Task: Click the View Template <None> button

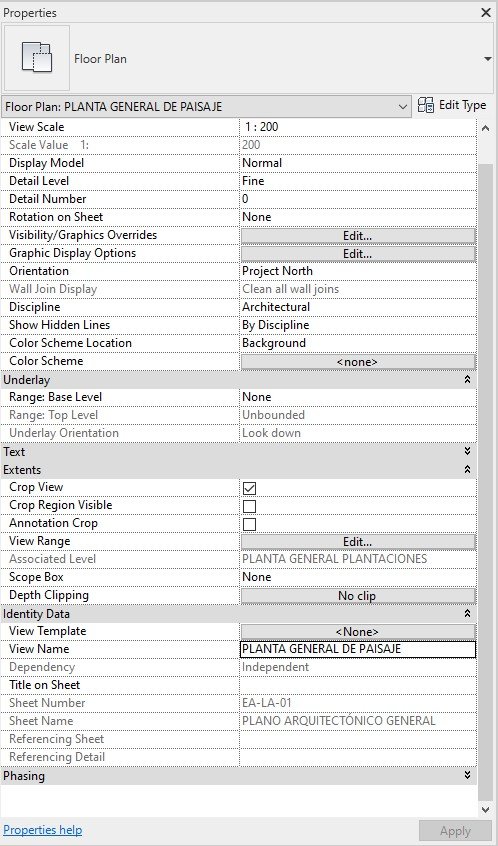Action: (x=358, y=632)
